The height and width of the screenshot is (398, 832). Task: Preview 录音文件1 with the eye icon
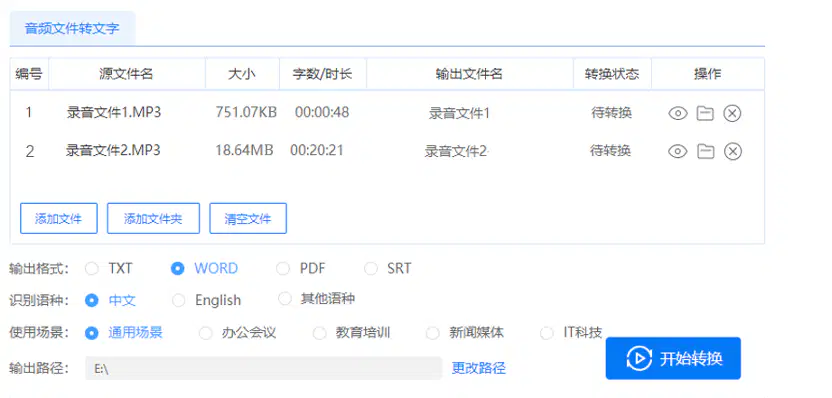coord(678,113)
